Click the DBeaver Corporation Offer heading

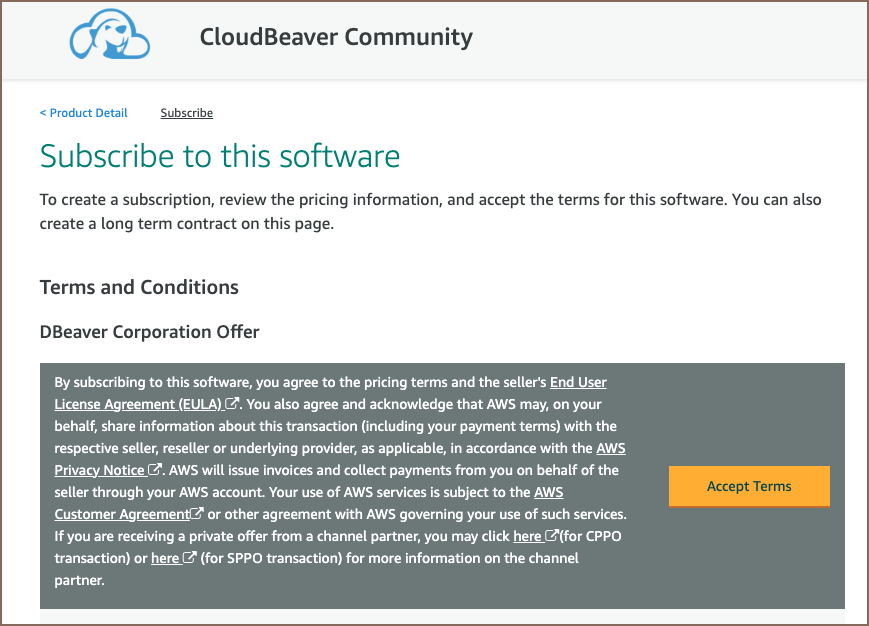click(149, 331)
